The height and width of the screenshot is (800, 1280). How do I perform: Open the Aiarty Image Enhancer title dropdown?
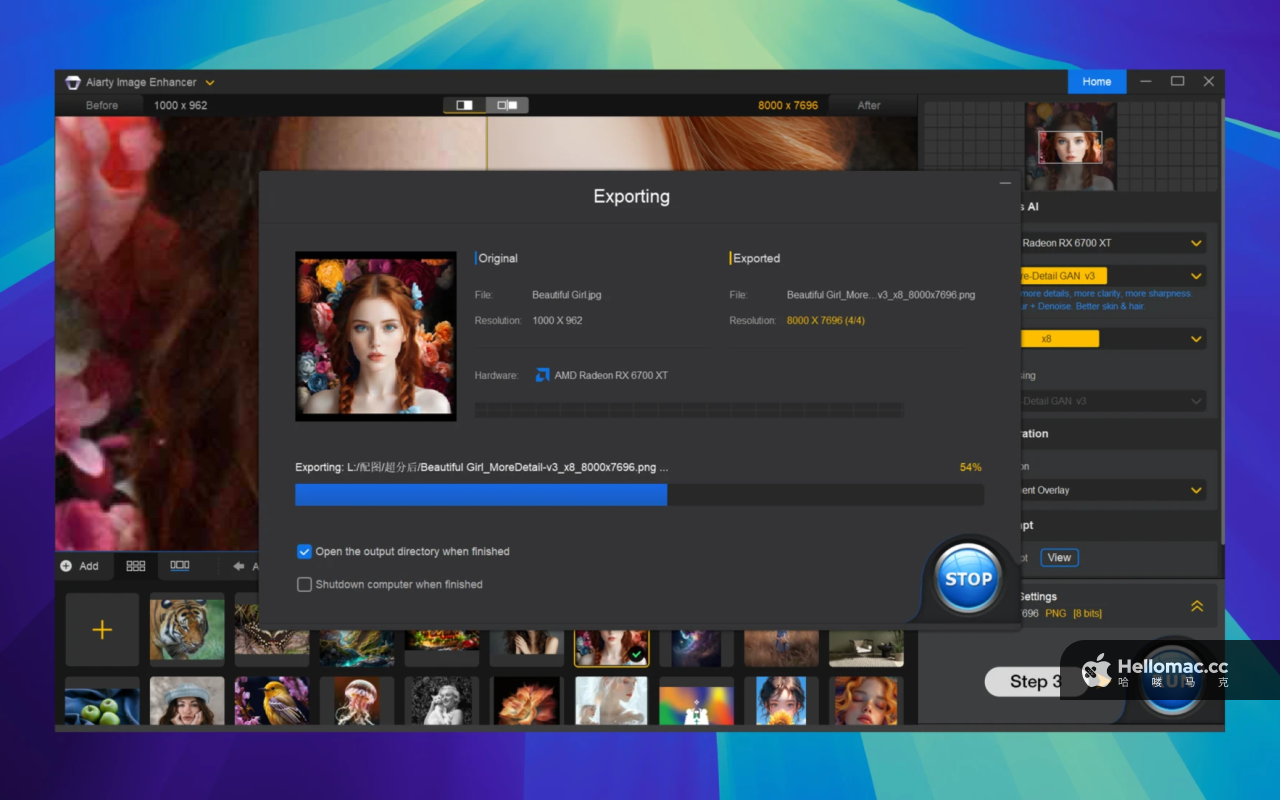point(210,82)
